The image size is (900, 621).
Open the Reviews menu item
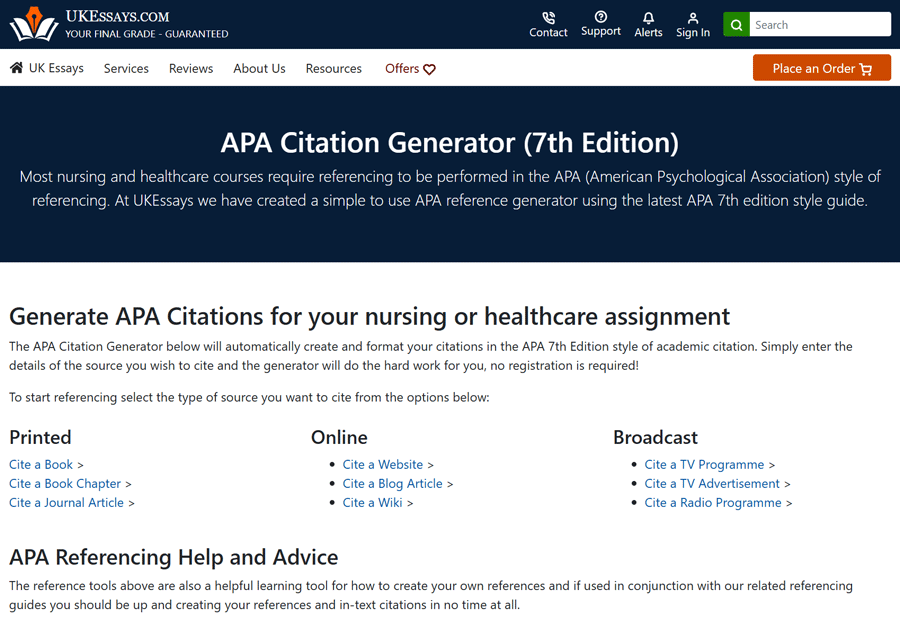[x=191, y=68]
